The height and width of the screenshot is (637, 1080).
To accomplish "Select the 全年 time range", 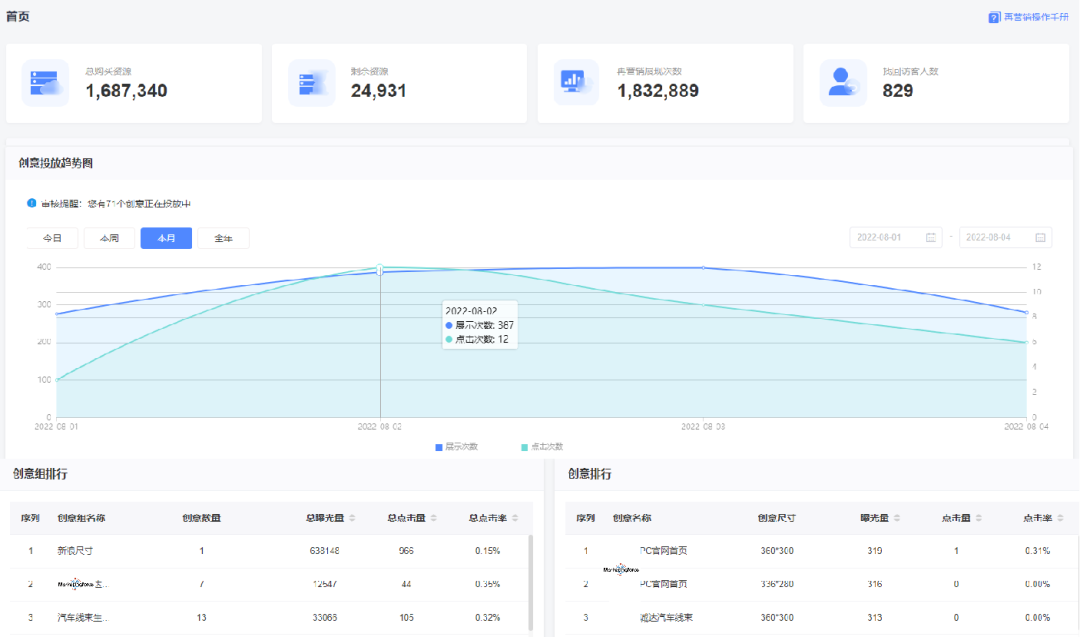I will click(223, 238).
